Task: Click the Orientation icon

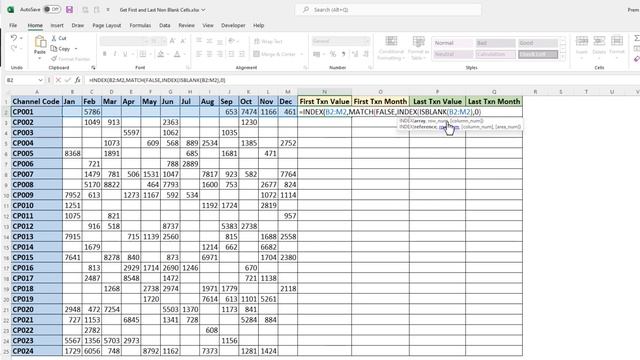Action: [232, 41]
